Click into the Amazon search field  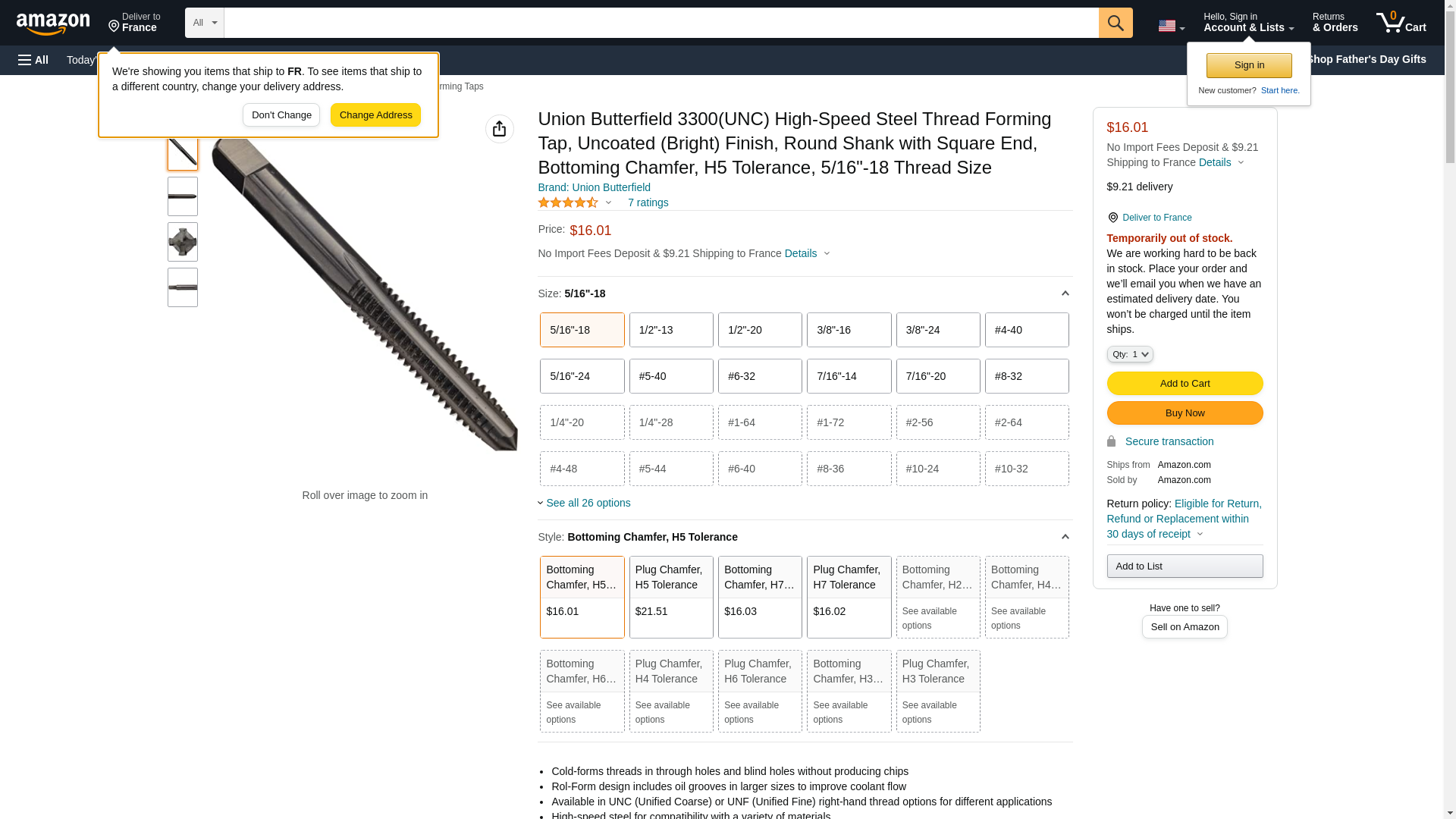tap(660, 23)
